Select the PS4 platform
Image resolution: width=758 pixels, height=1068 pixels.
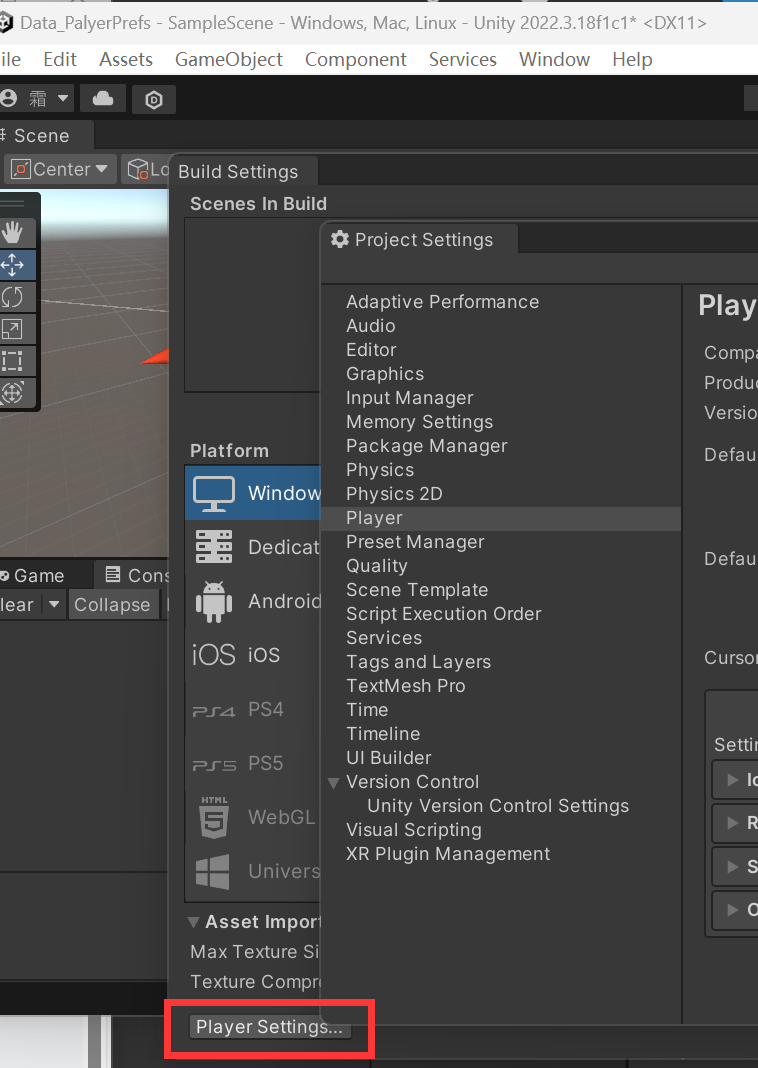pyautogui.click(x=253, y=709)
